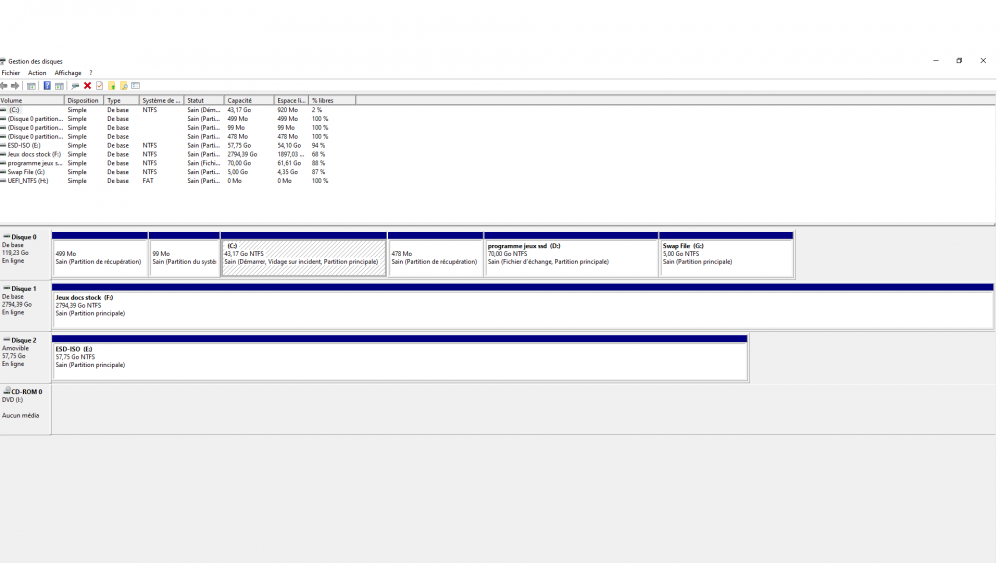Image resolution: width=1000 pixels, height=563 pixels.
Task: Click the 4,35 Go free space cell
Action: pyautogui.click(x=288, y=172)
